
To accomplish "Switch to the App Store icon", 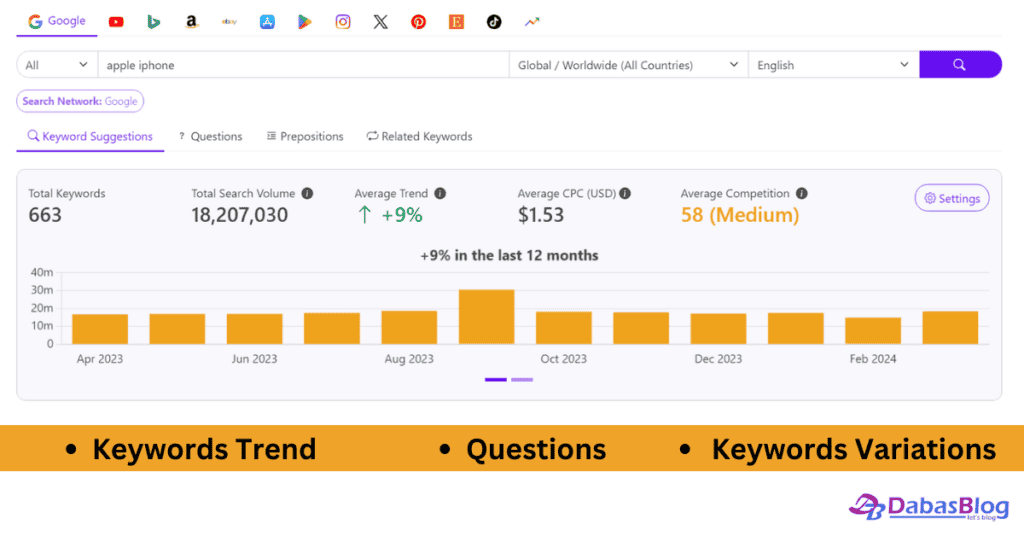I will (x=267, y=22).
